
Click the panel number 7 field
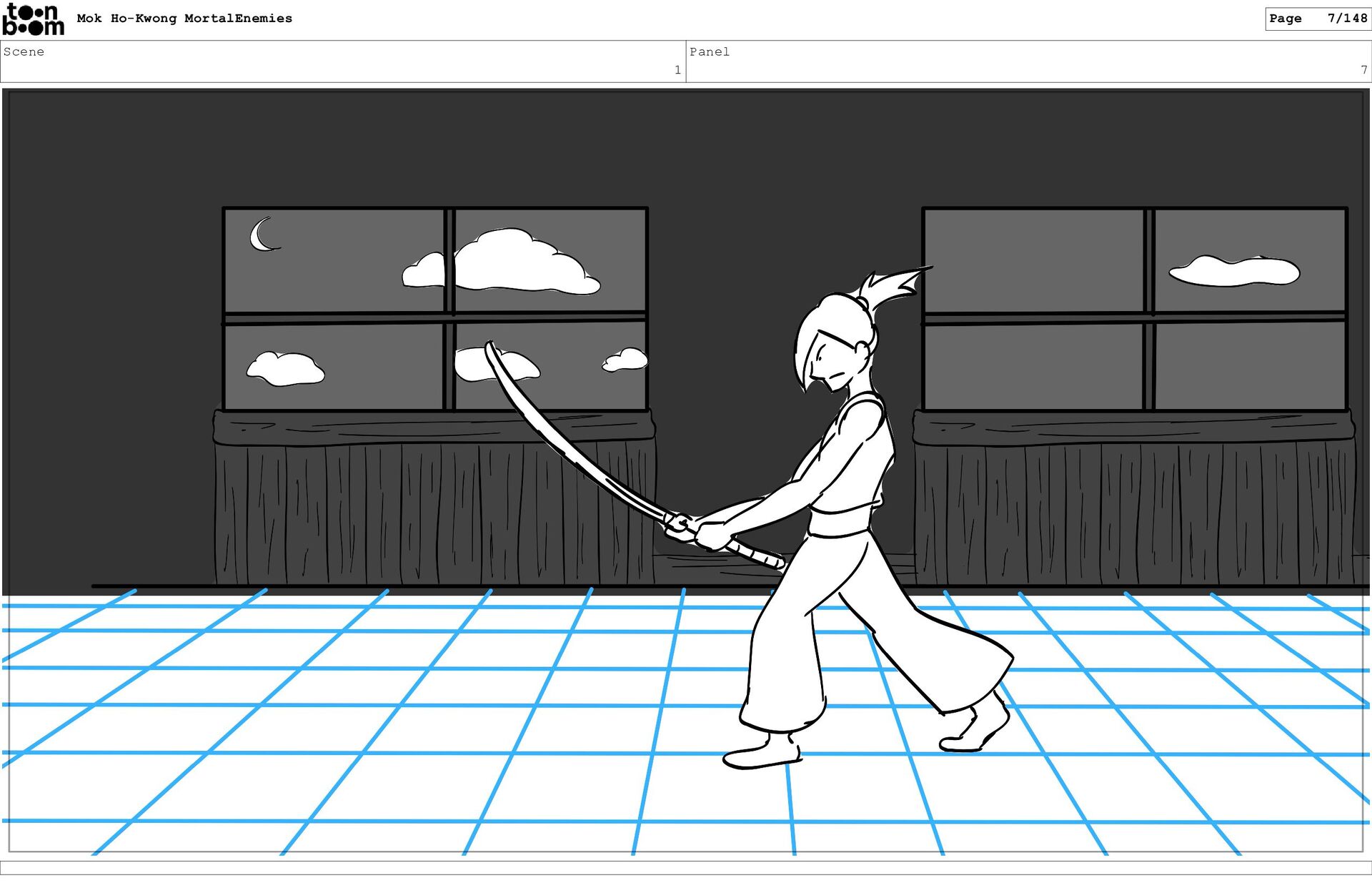pos(1363,70)
